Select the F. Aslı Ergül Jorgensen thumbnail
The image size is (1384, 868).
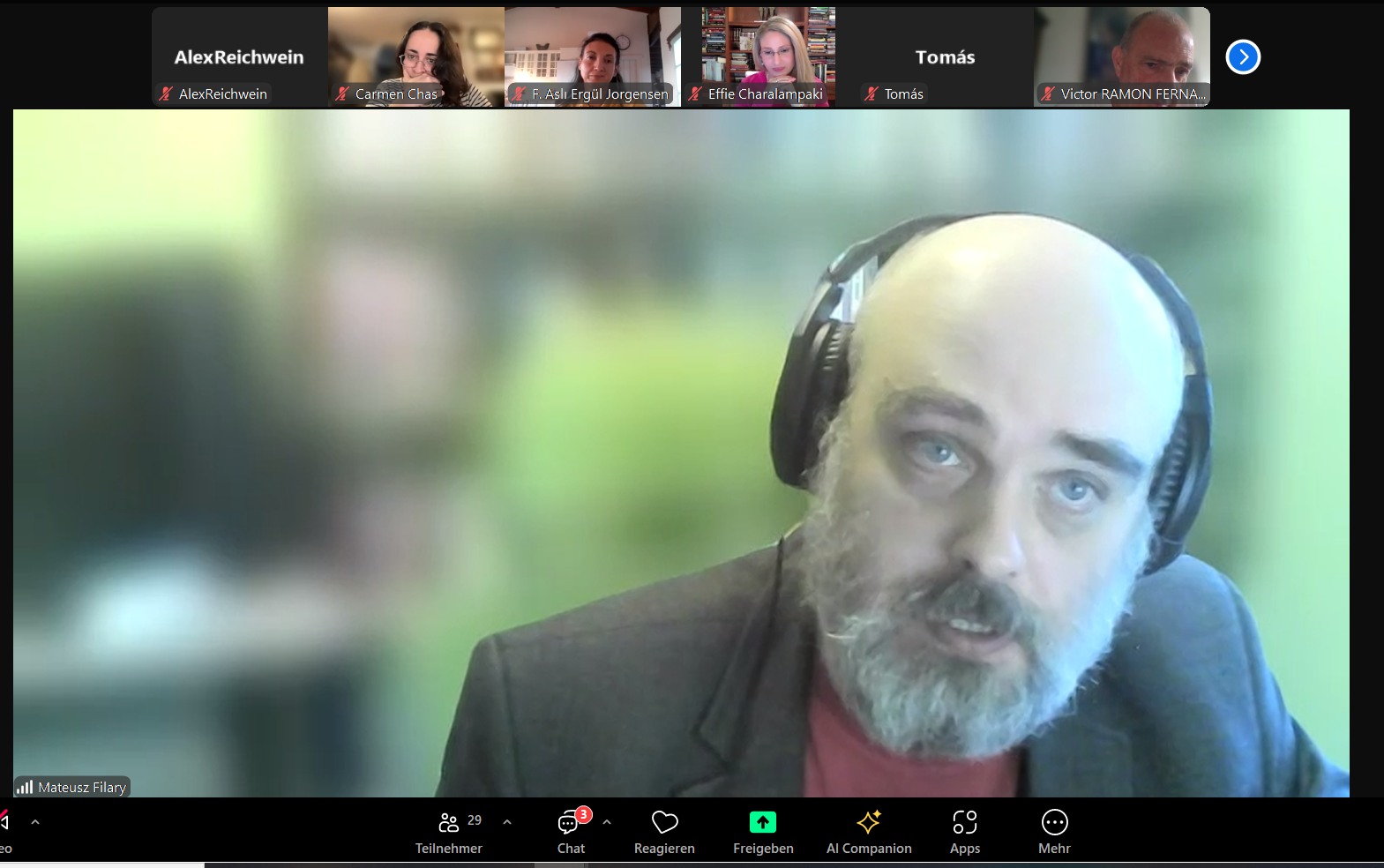tap(592, 53)
